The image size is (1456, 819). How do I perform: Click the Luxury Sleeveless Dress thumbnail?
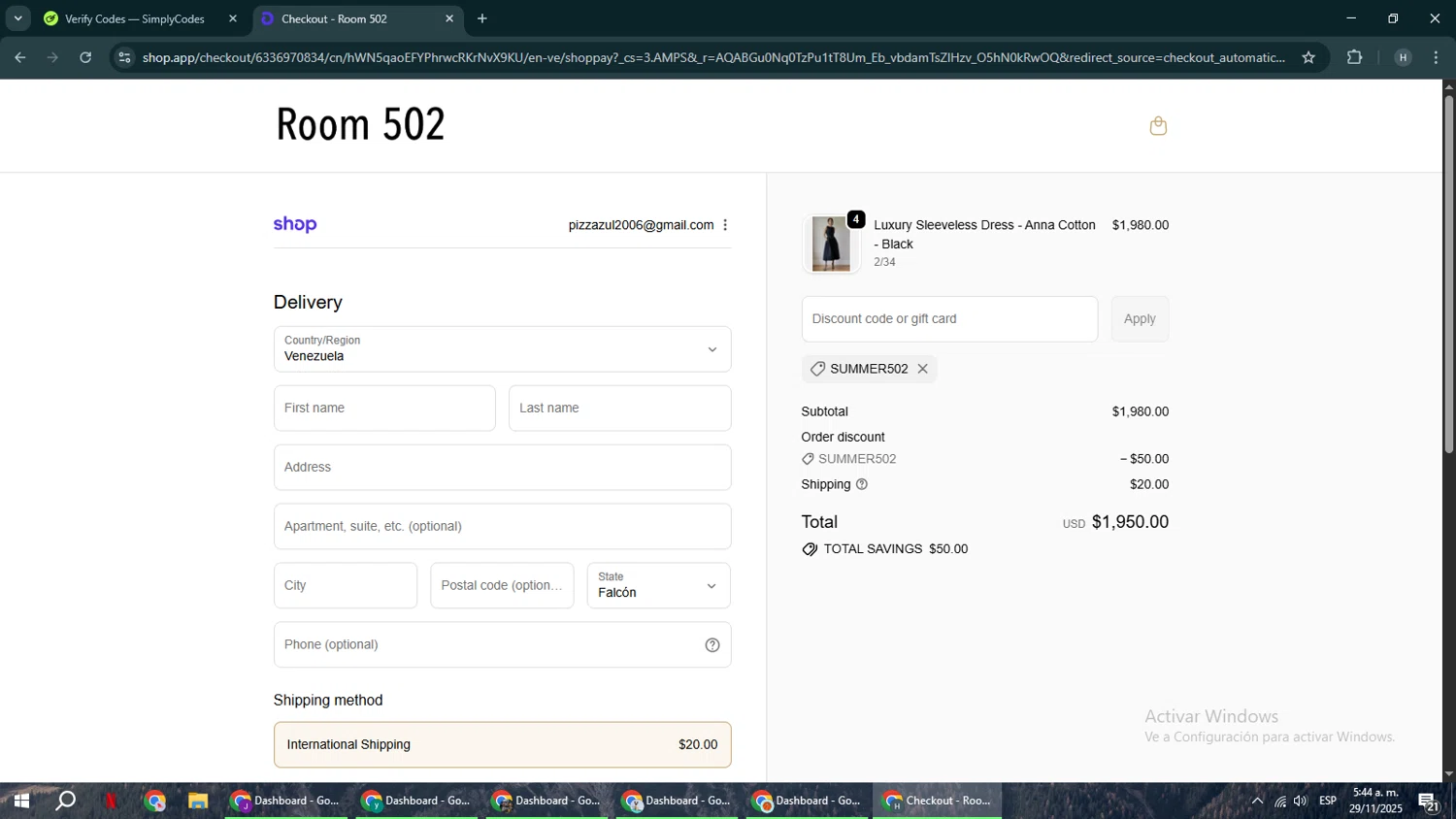831,244
